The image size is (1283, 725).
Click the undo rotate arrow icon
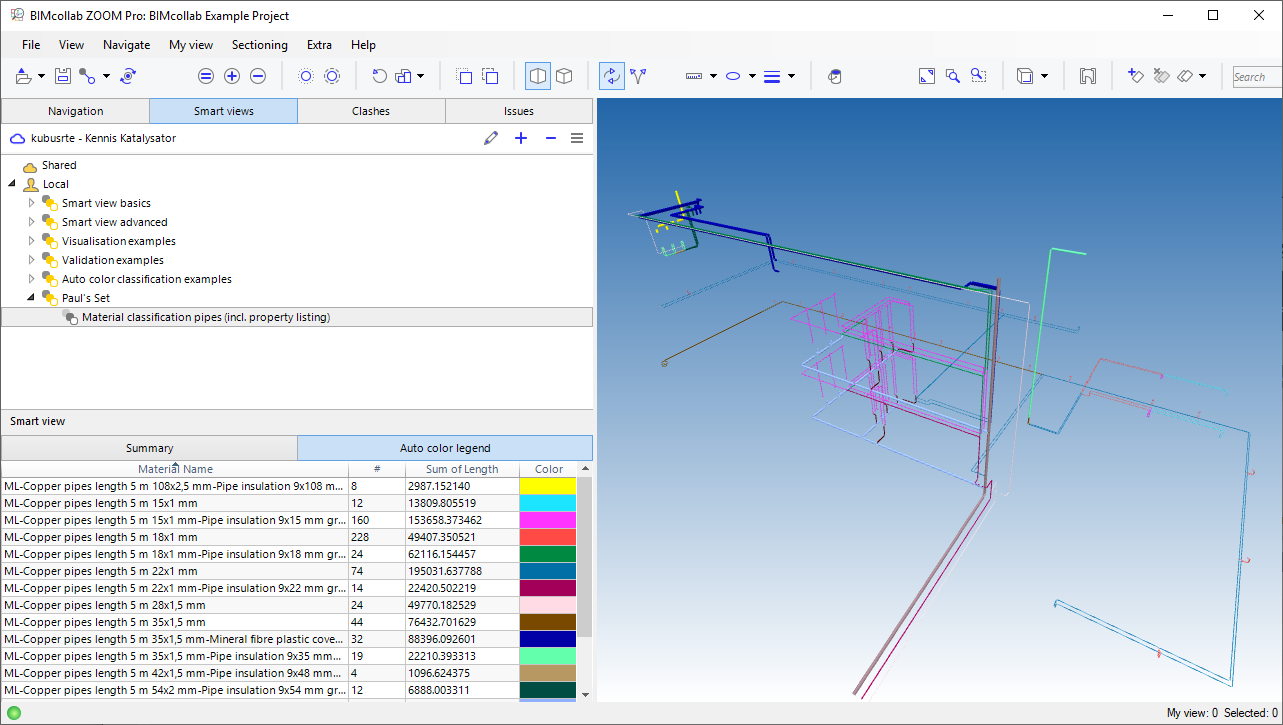click(379, 76)
